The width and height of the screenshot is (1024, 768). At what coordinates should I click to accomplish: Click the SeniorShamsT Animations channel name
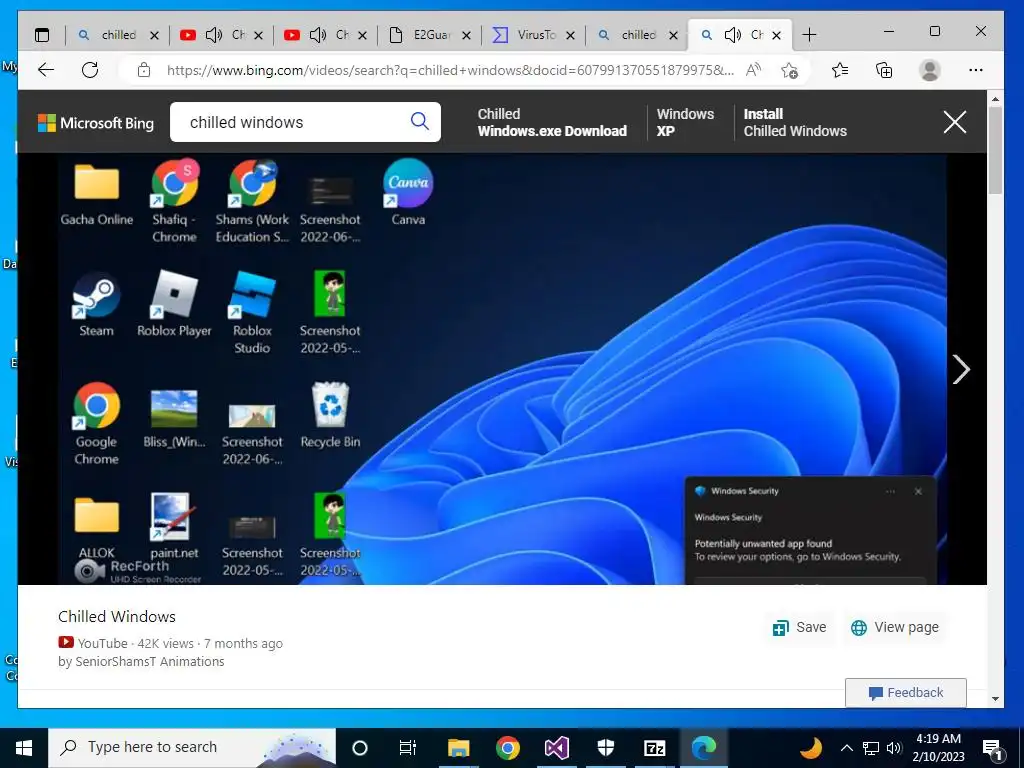coord(150,662)
